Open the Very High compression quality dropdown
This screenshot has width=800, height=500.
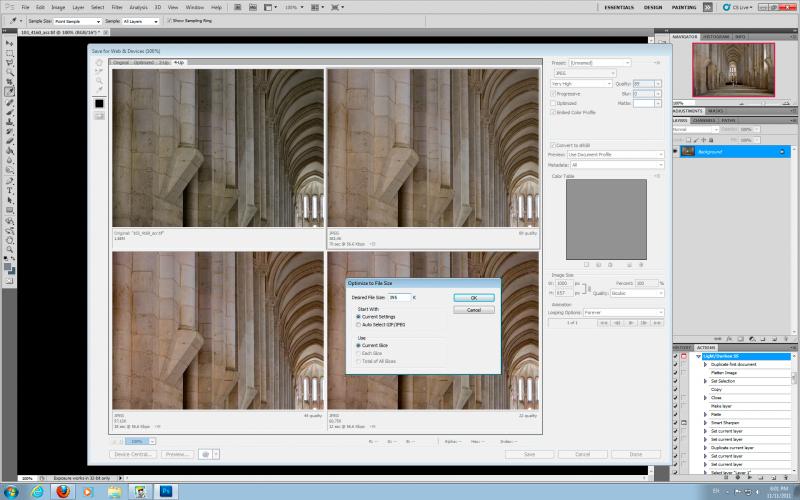581,84
